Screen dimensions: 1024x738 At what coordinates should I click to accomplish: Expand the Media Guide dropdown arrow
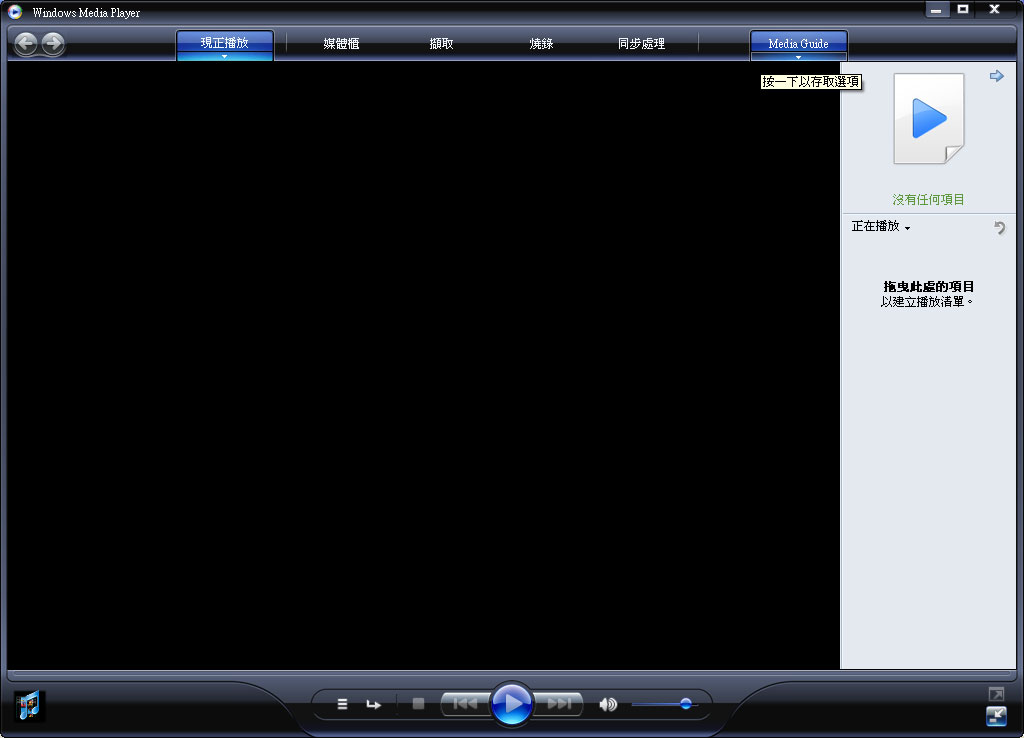click(799, 57)
